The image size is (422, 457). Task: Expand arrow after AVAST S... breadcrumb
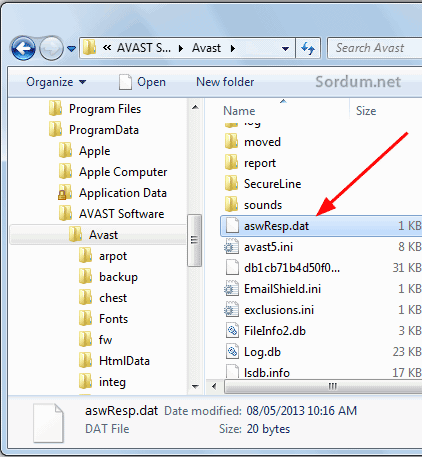[181, 49]
